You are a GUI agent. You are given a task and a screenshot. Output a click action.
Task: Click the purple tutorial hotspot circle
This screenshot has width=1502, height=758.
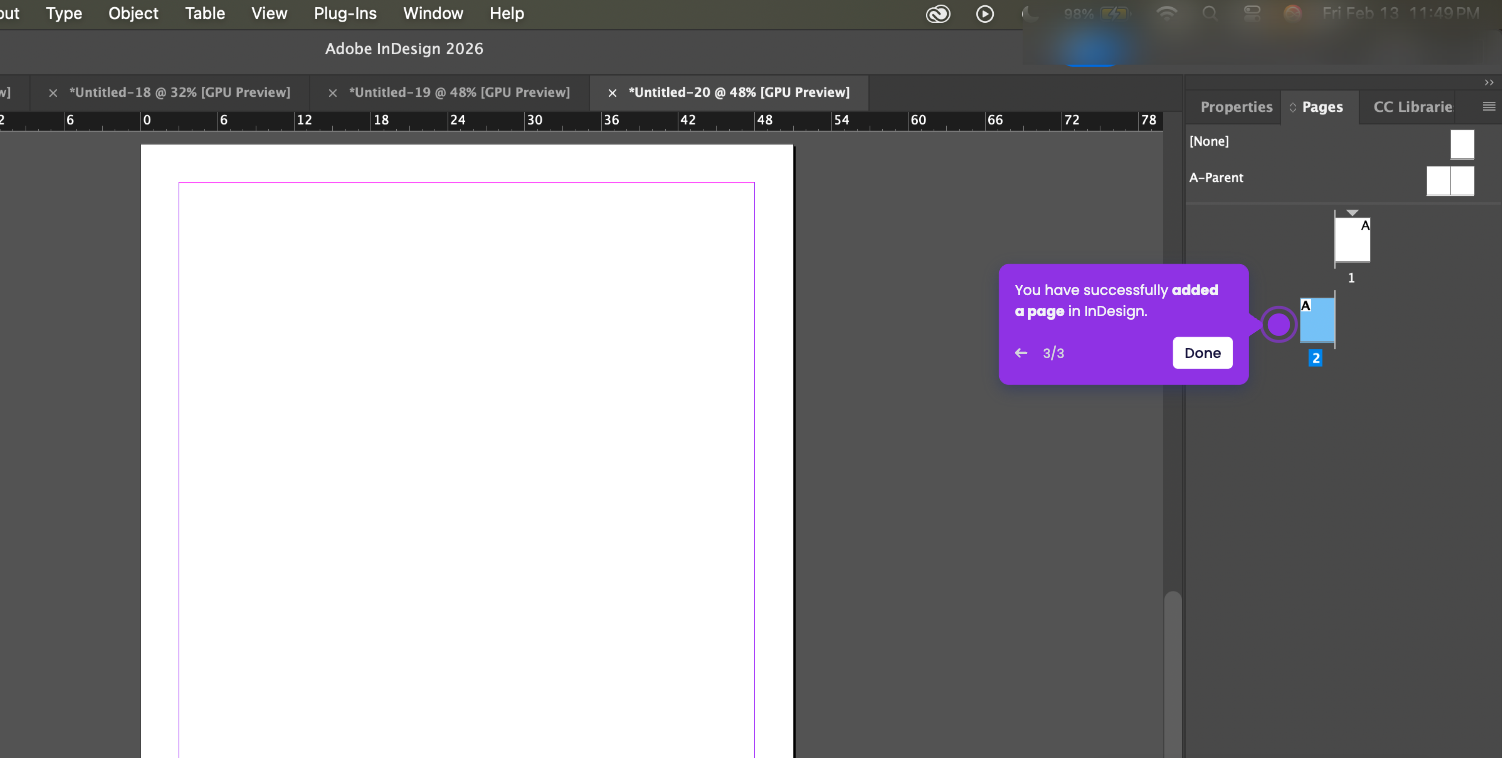(x=1278, y=324)
